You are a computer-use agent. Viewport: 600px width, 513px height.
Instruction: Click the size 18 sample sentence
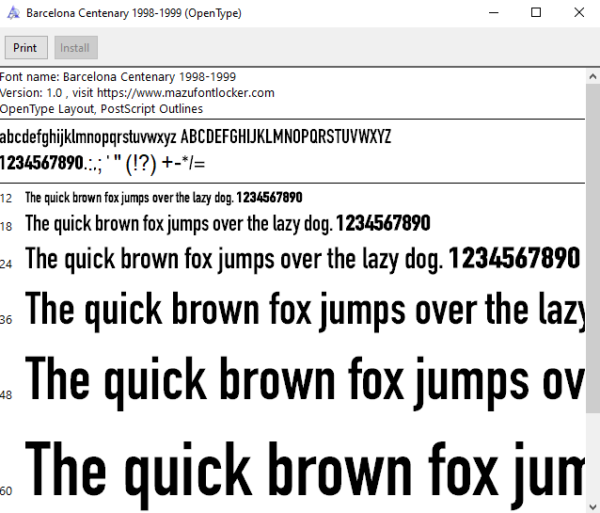click(228, 224)
